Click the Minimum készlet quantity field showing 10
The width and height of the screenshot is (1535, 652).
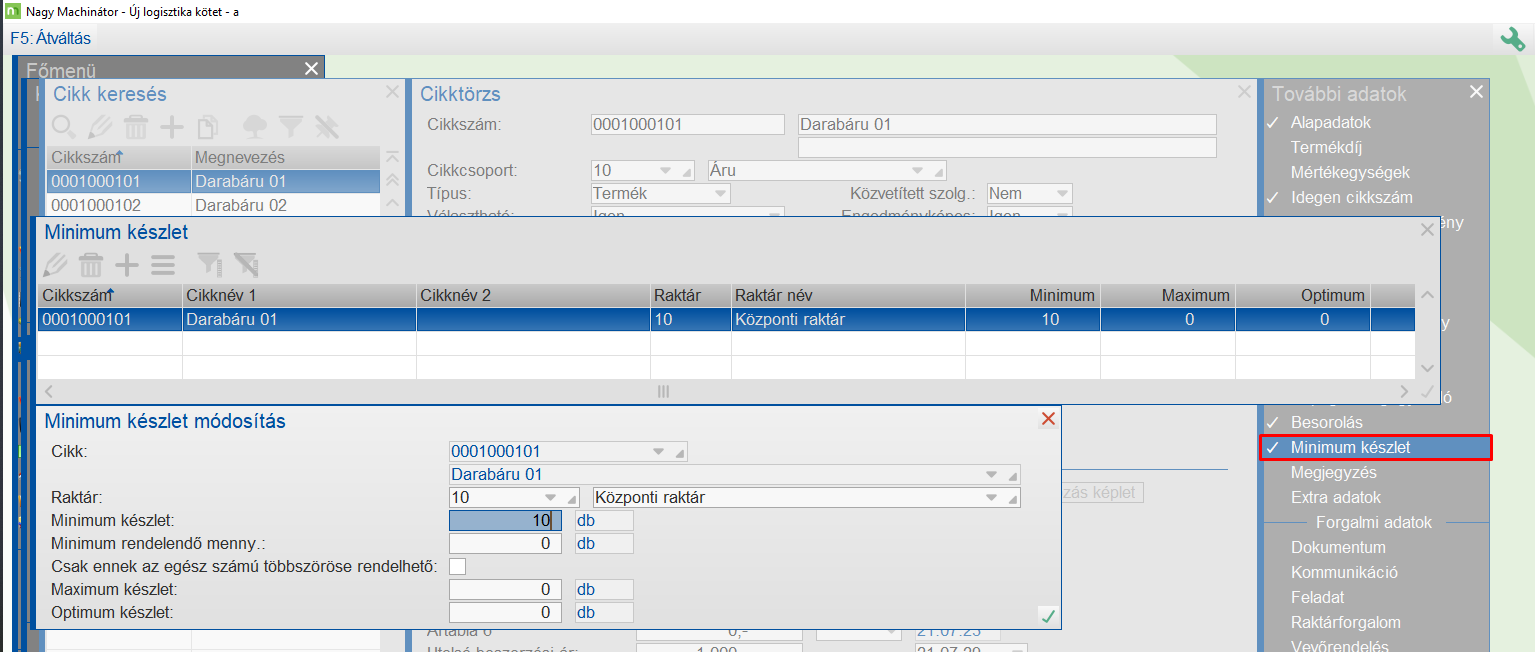505,521
